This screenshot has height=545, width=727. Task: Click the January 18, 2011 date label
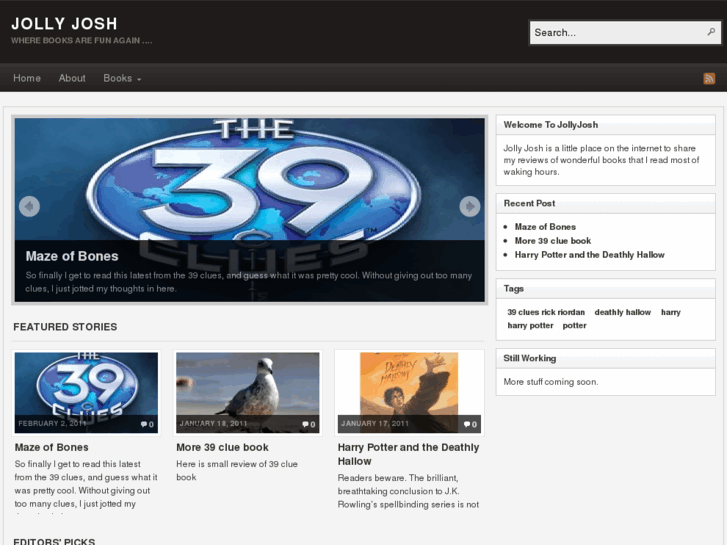[x=213, y=423]
